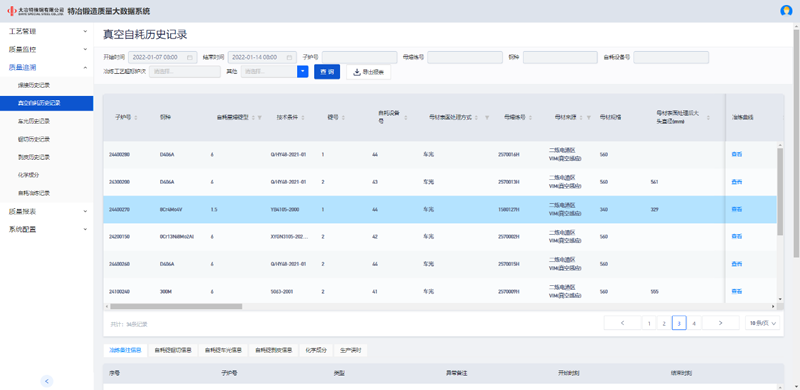Screen dimensions: 800x390
Task: Go to the next page of results
Action: tap(720, 323)
